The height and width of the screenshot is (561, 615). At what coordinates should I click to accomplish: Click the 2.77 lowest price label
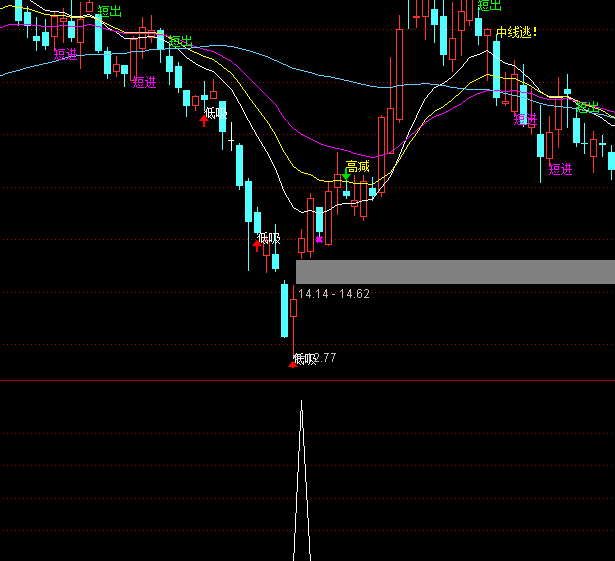(326, 358)
